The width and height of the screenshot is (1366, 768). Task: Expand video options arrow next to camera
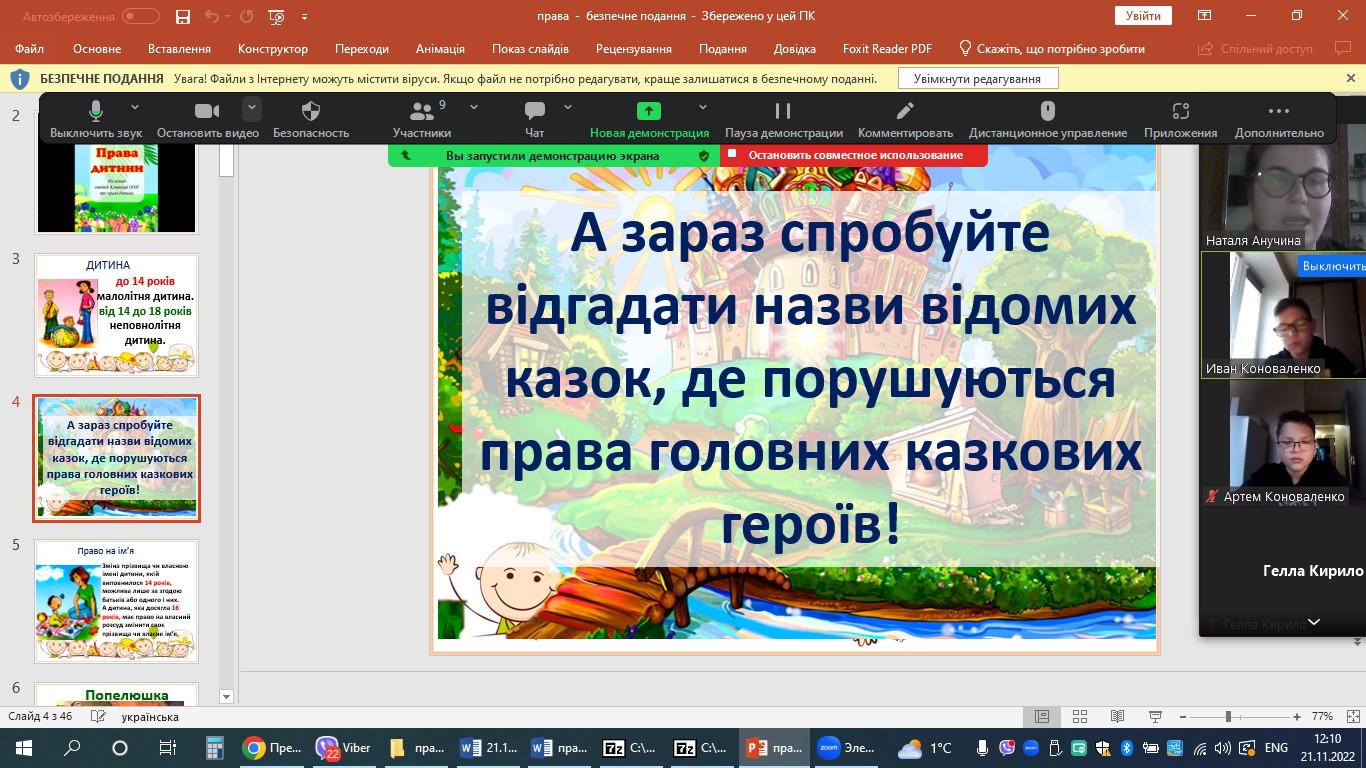click(x=252, y=107)
